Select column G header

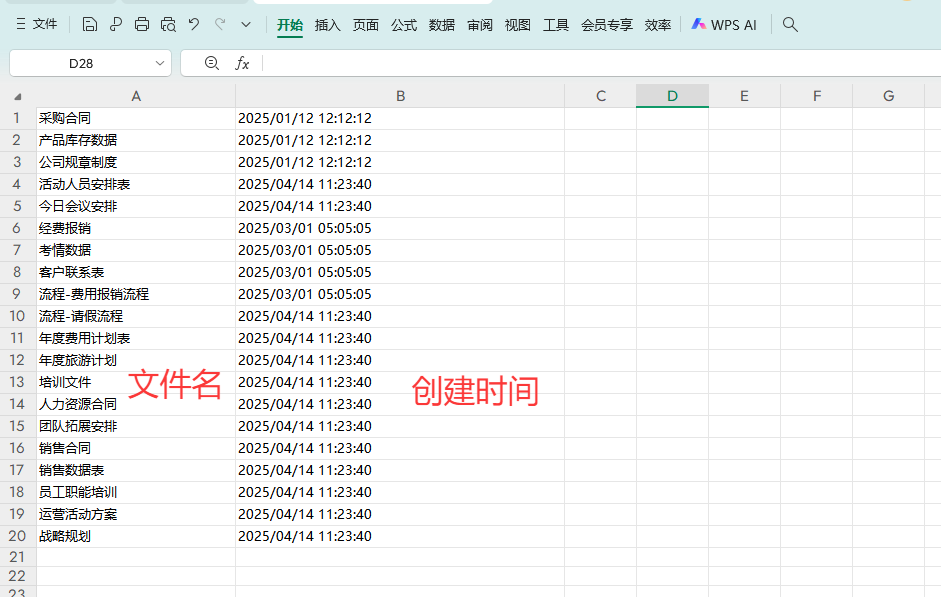coord(888,96)
